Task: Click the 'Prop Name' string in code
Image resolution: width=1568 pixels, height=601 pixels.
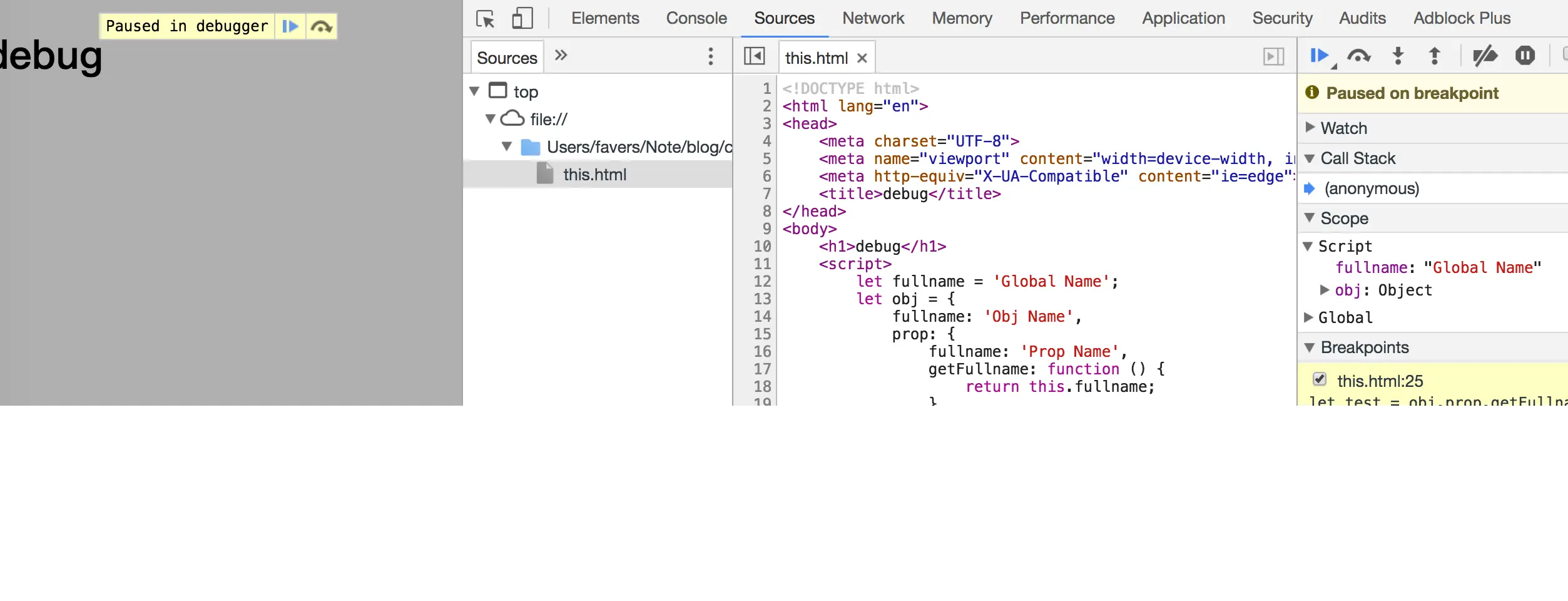Action: (1069, 352)
